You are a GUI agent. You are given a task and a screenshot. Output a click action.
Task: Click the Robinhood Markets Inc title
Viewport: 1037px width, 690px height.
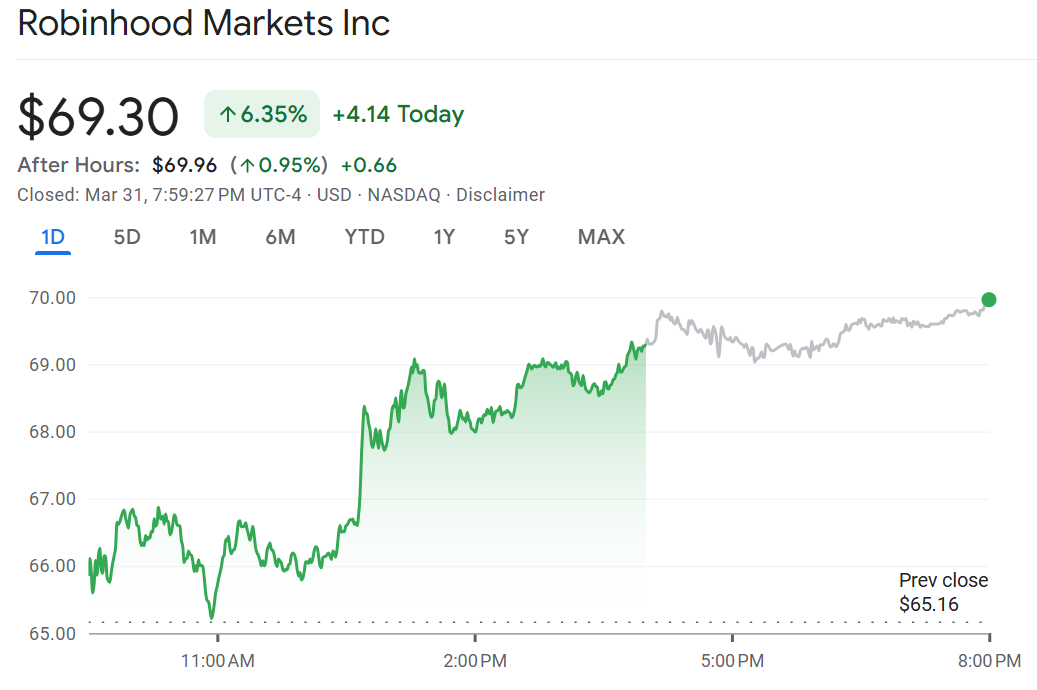pyautogui.click(x=204, y=24)
